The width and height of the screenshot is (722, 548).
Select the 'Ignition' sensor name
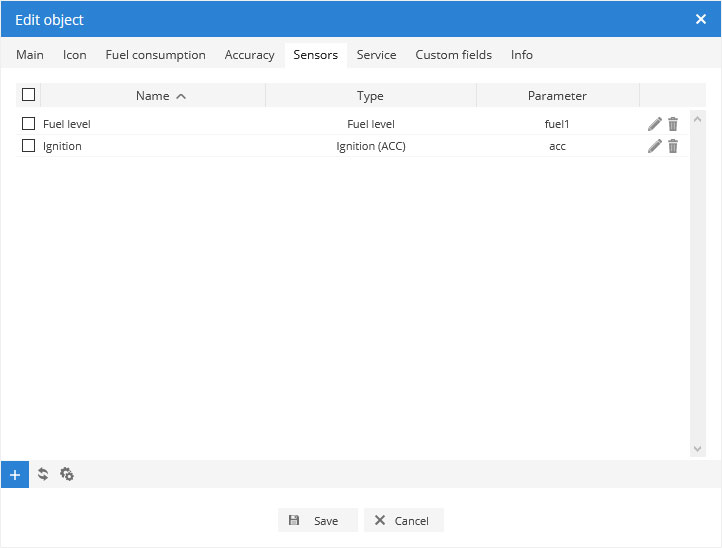pyautogui.click(x=62, y=146)
